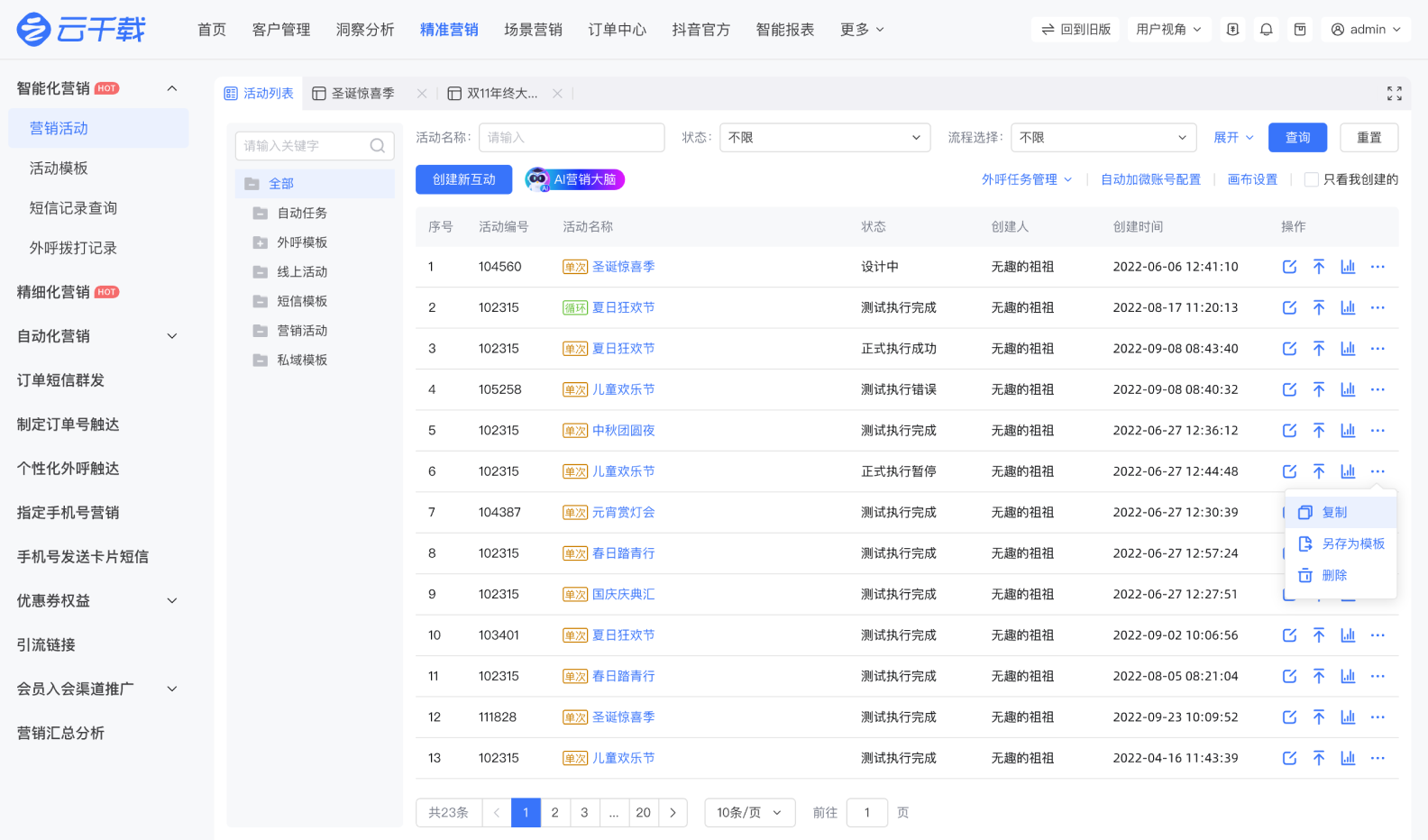Open 客户管理 in top navigation

click(x=281, y=30)
